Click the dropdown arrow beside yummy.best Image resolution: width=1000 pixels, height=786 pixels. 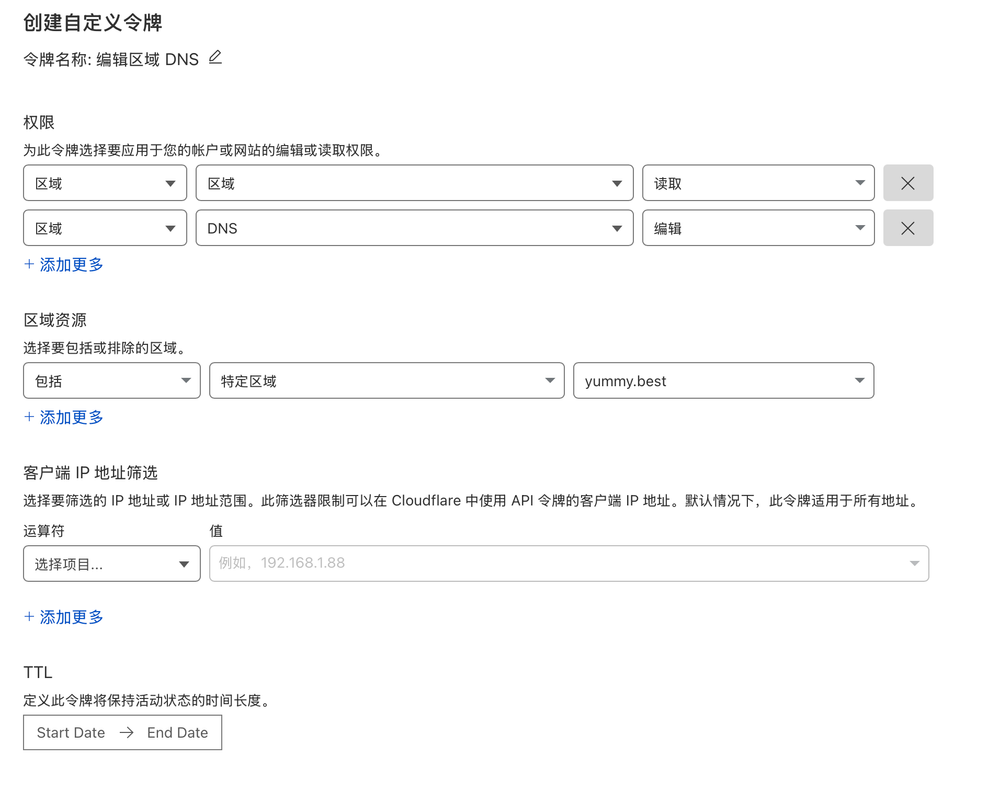pyautogui.click(x=859, y=380)
